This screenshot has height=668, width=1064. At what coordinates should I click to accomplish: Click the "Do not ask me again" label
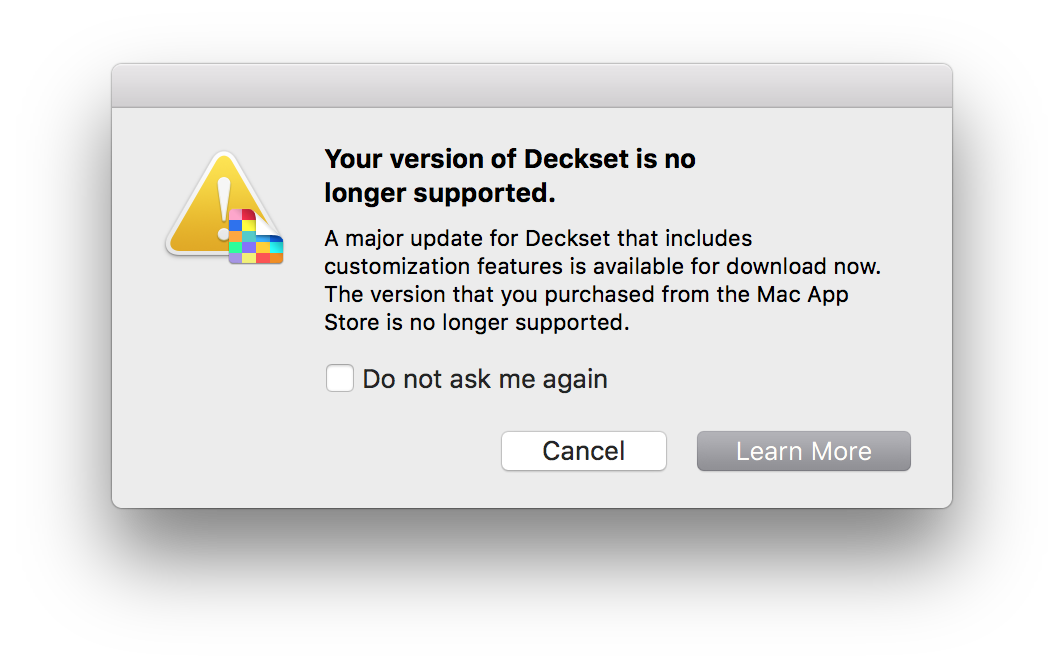coord(485,379)
